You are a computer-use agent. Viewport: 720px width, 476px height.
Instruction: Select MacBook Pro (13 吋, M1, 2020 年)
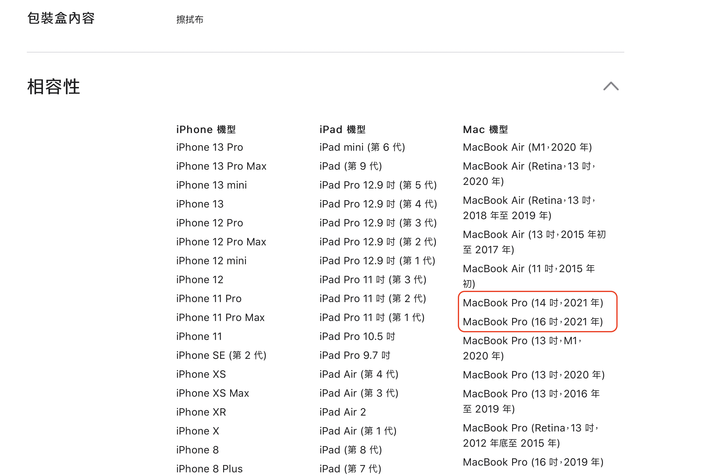(x=522, y=348)
